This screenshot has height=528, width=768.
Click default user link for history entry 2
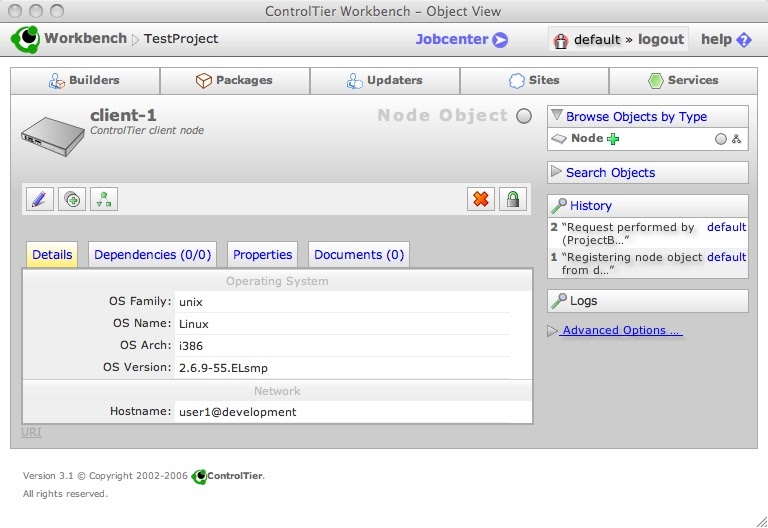point(726,227)
